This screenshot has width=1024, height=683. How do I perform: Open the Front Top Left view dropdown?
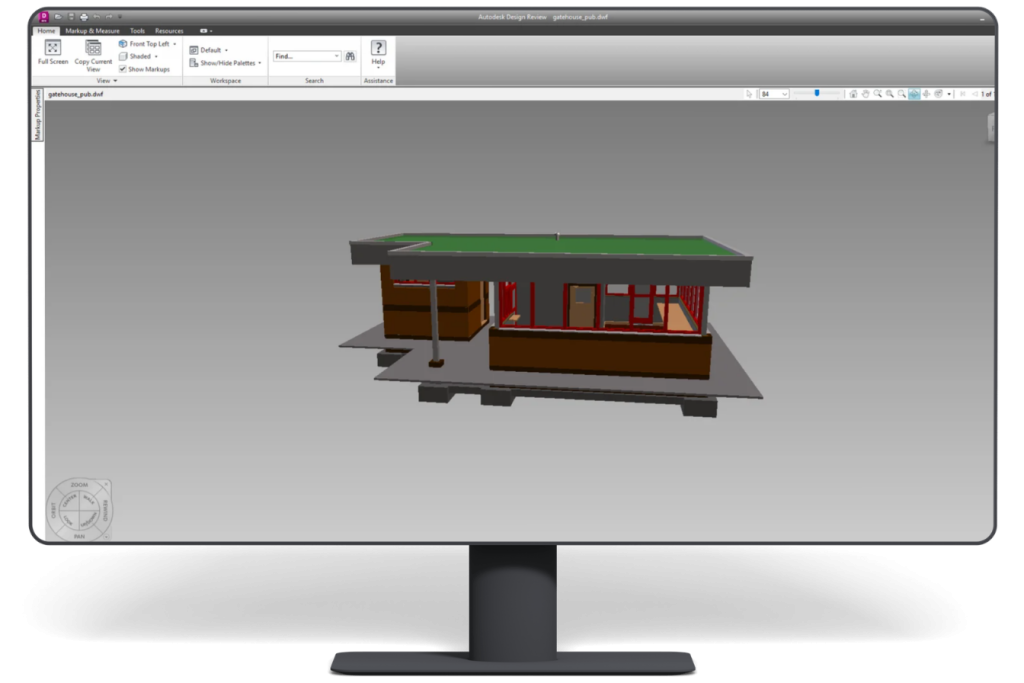click(148, 44)
